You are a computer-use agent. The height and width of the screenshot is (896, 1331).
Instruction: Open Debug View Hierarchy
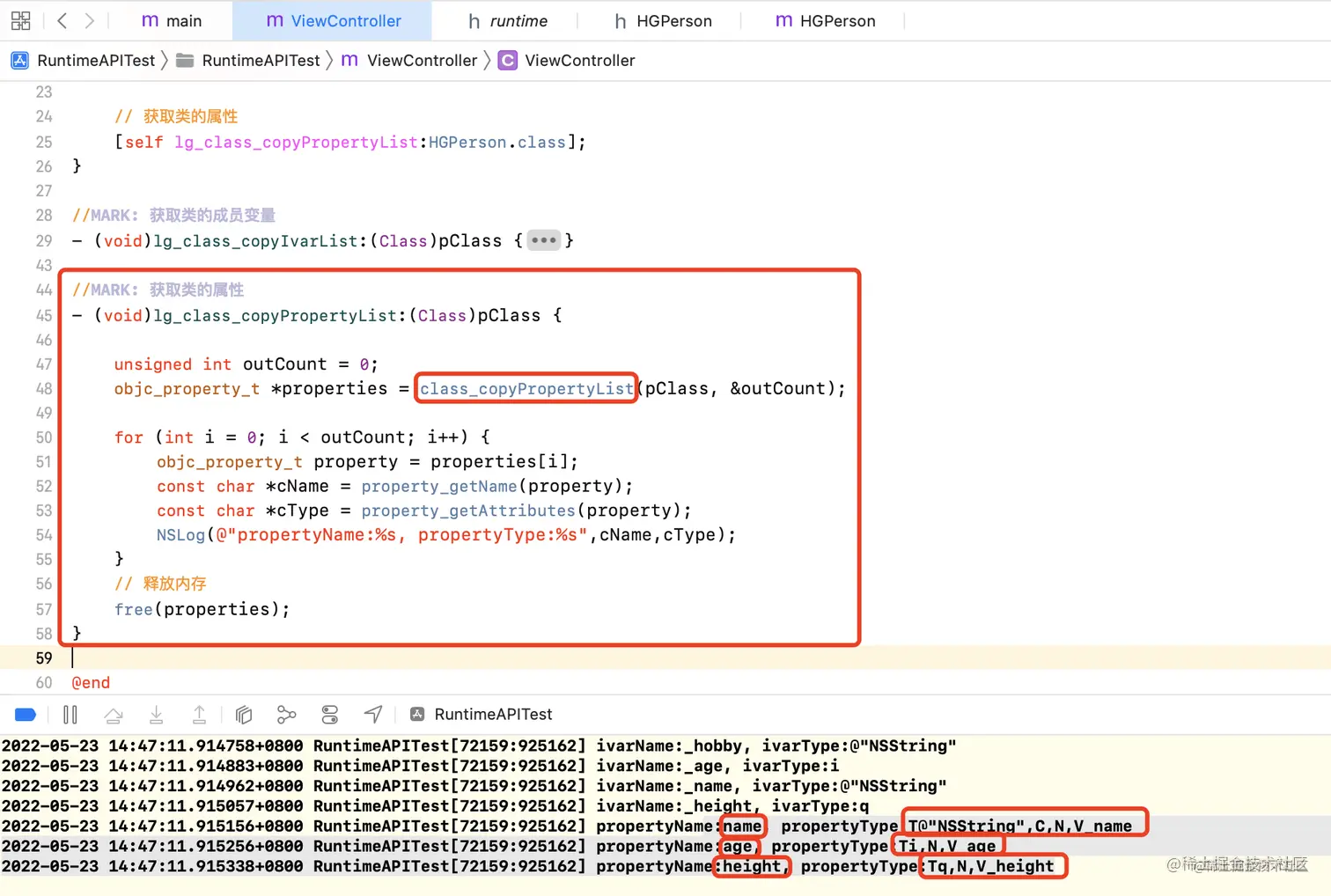point(244,715)
